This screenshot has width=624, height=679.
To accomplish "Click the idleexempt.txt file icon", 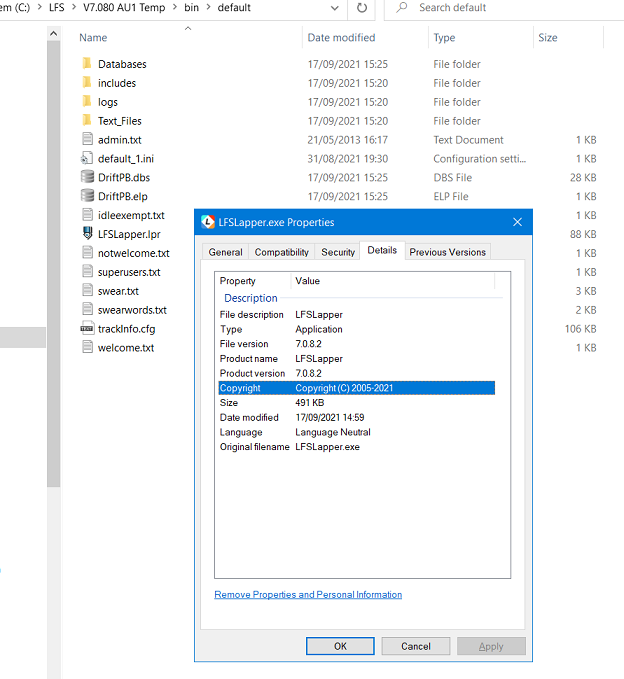I will pyautogui.click(x=87, y=215).
